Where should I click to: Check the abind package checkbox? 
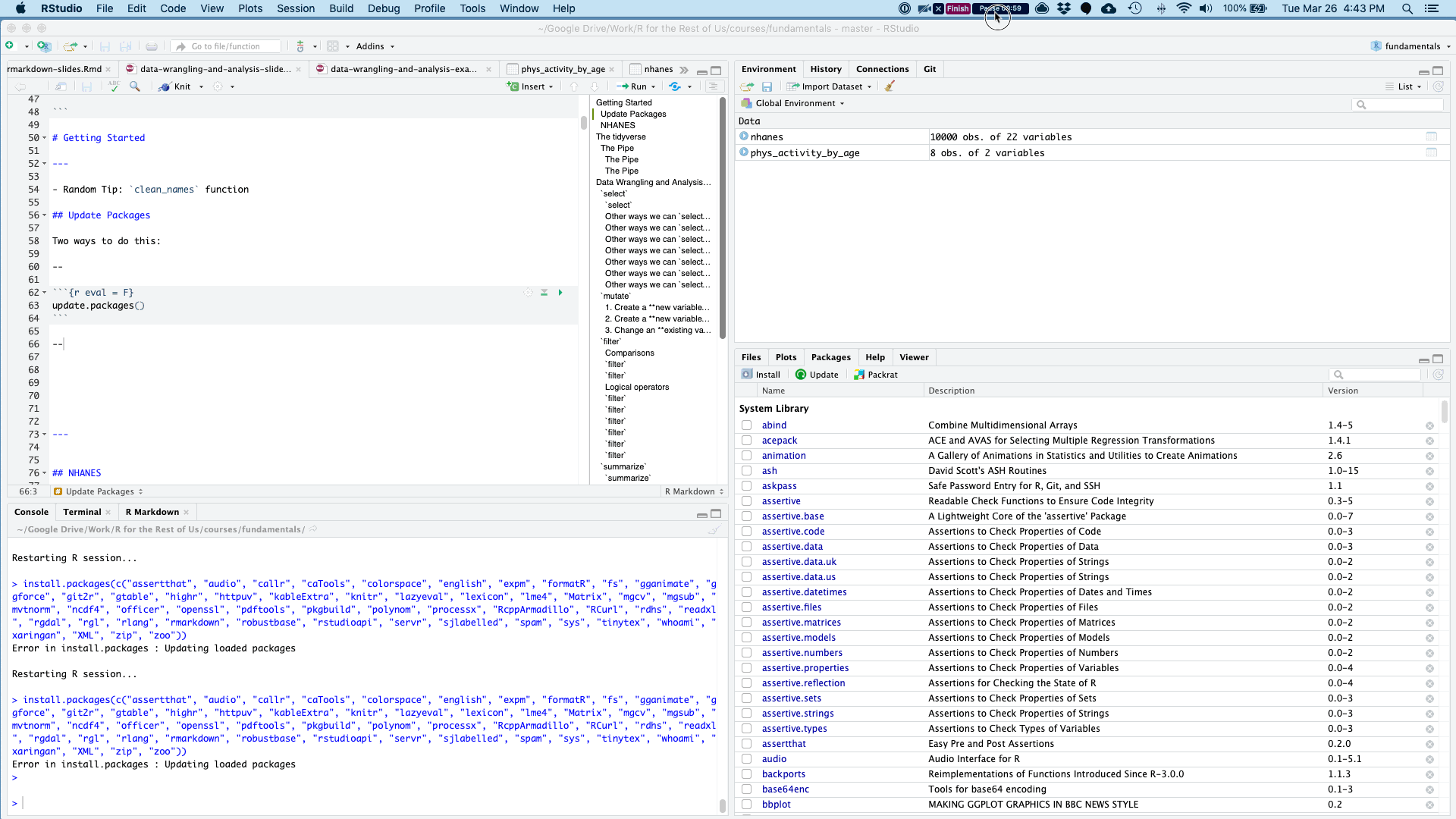(x=747, y=425)
